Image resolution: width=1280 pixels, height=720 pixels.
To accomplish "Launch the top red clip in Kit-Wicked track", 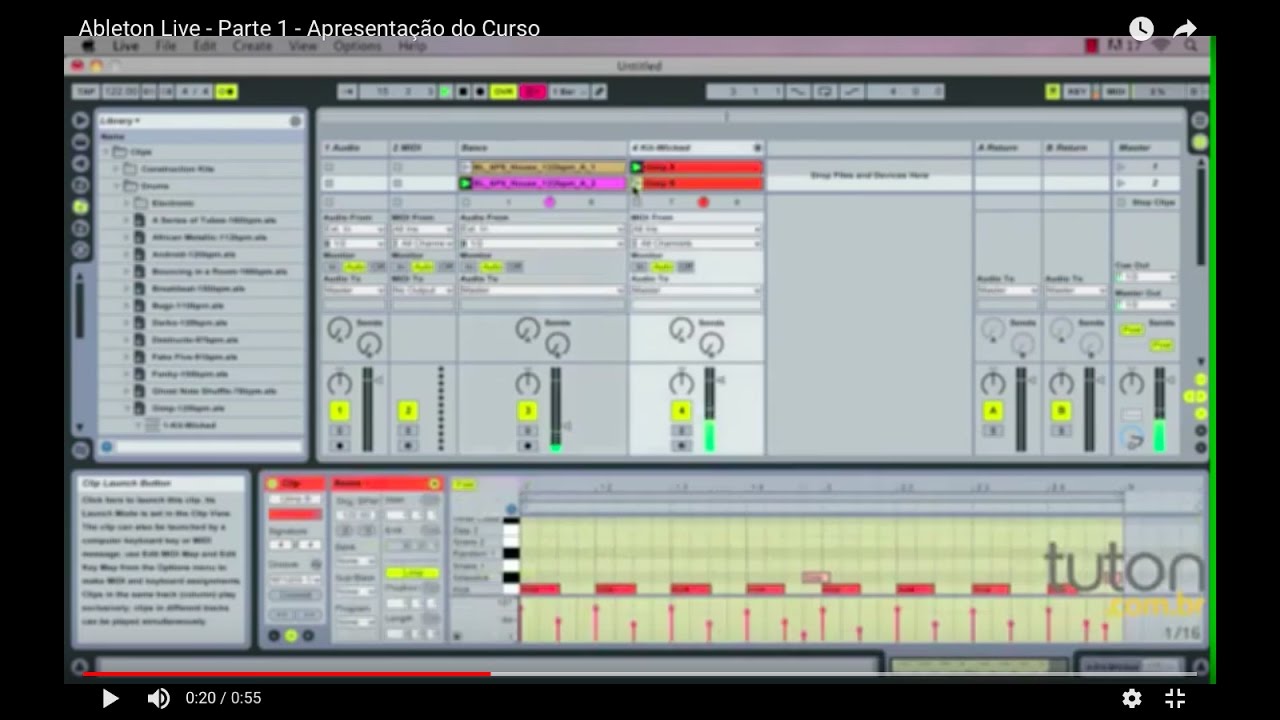I will (636, 167).
